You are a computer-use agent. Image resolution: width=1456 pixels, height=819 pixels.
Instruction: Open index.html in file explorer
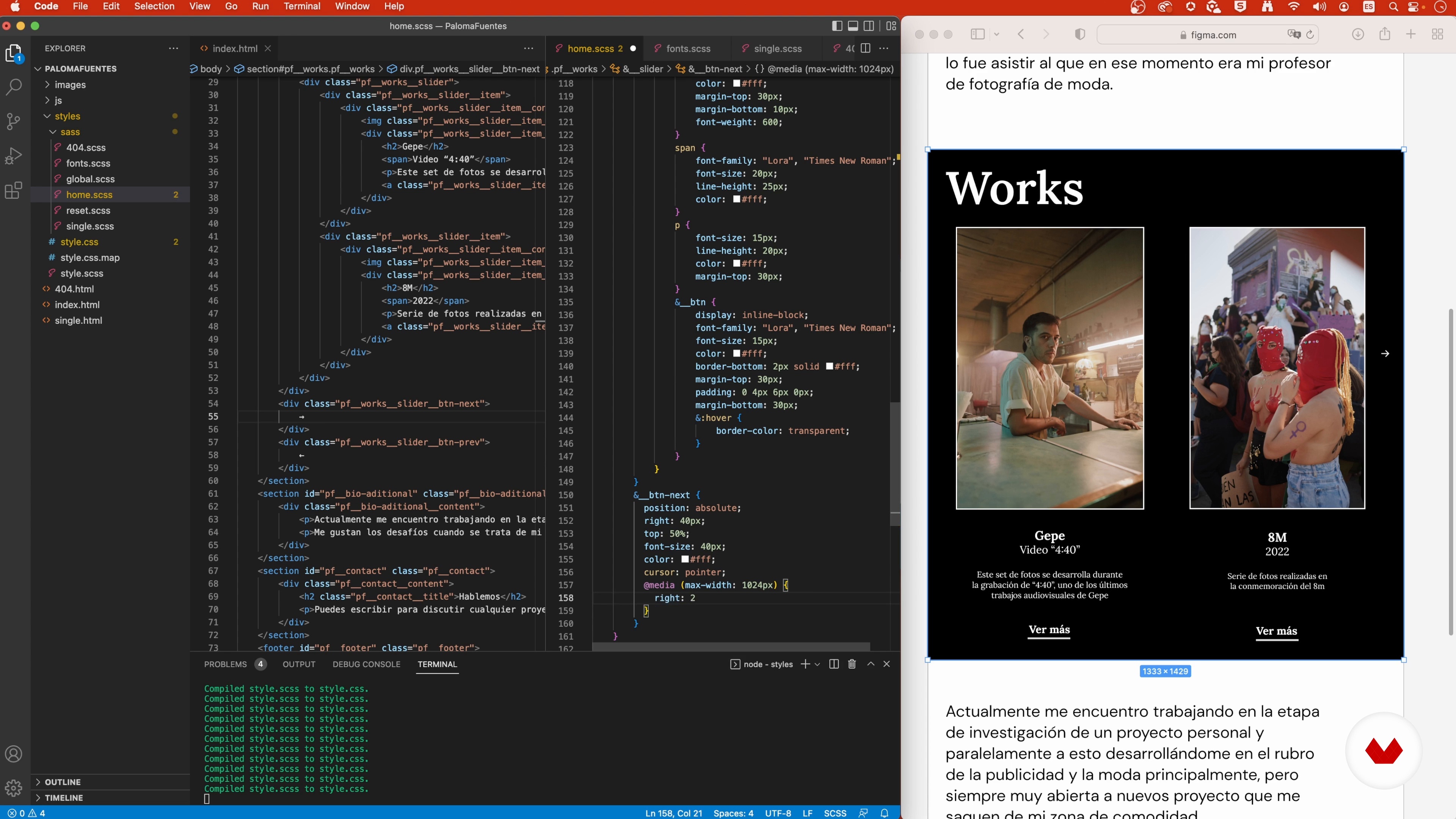pyautogui.click(x=77, y=304)
